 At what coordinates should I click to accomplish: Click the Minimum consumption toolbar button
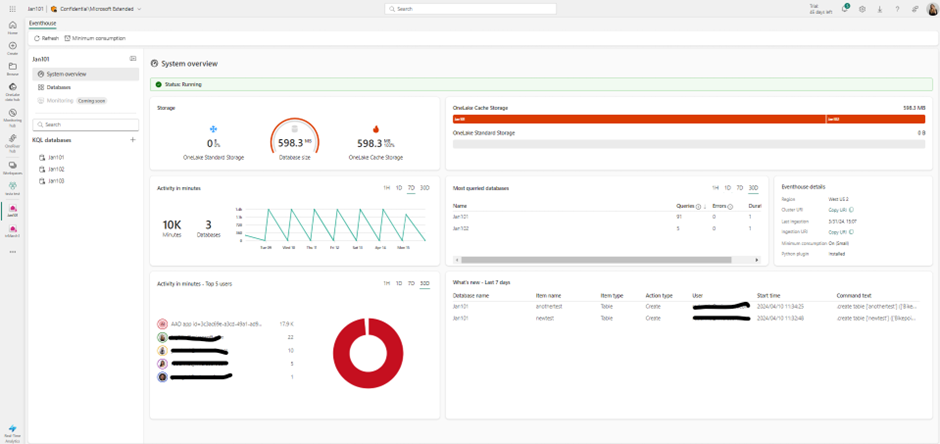(95, 38)
